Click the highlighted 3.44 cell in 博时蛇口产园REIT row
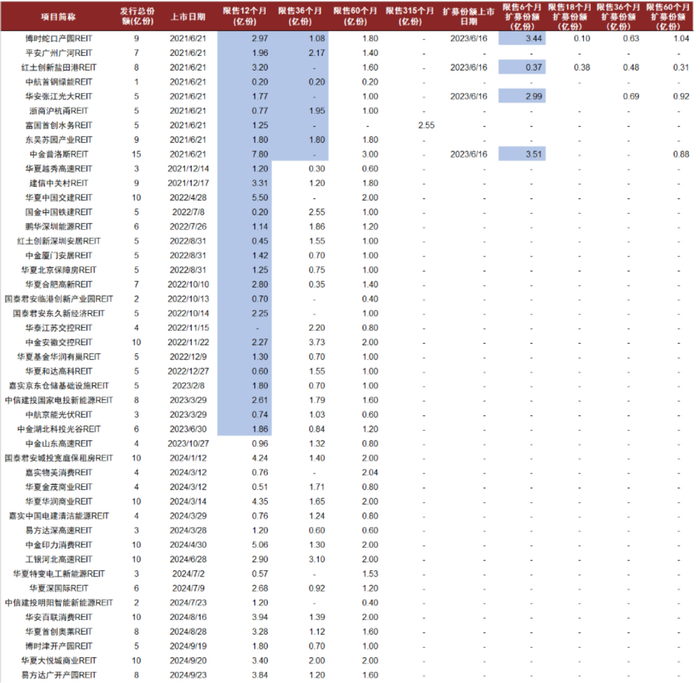 (522, 38)
